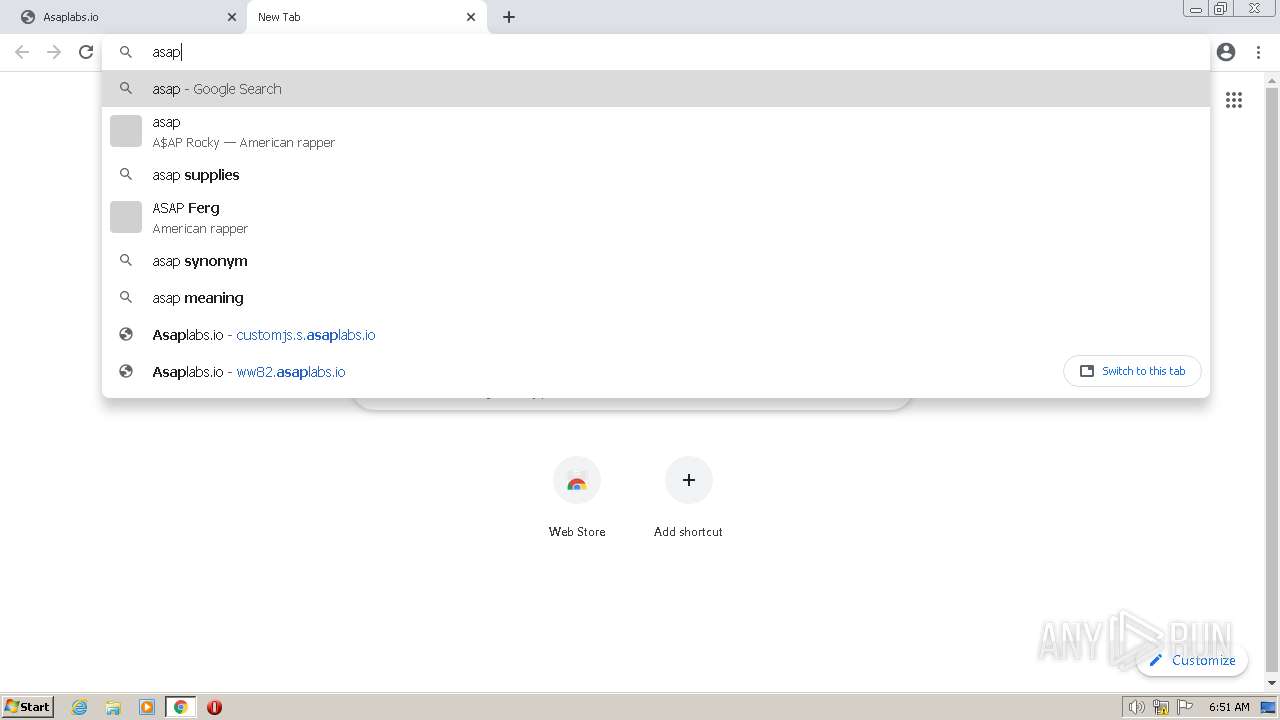Open customjs.s.asaplabs.io history suggestion
Screen dimensions: 1280x720
(655, 335)
